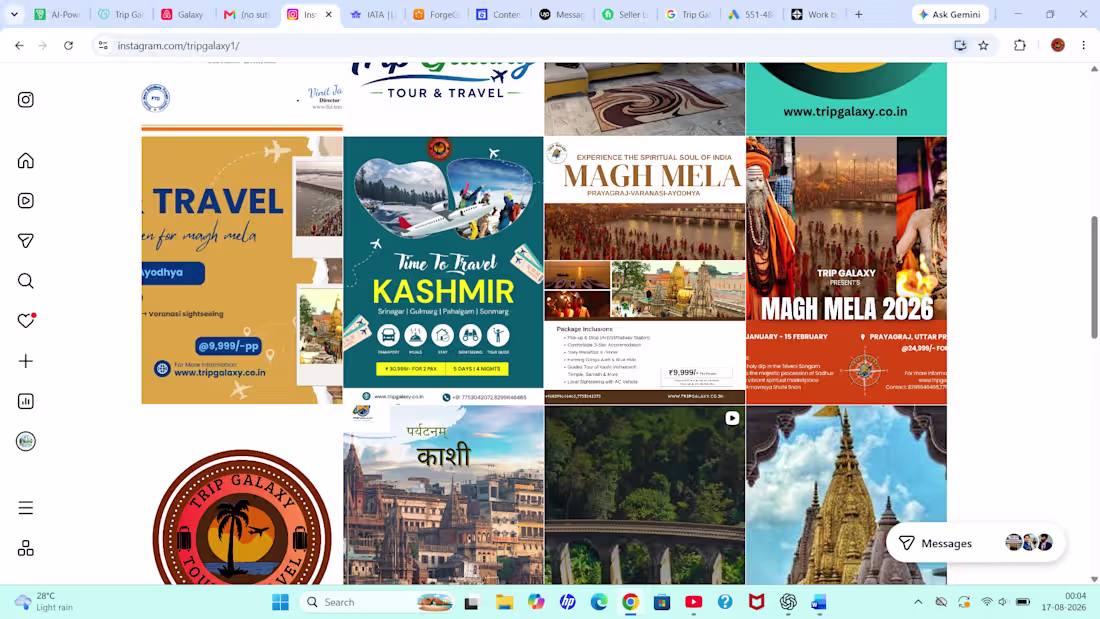Open Microsoft Edge from taskbar
Screen dimensions: 1100x619
pos(599,602)
